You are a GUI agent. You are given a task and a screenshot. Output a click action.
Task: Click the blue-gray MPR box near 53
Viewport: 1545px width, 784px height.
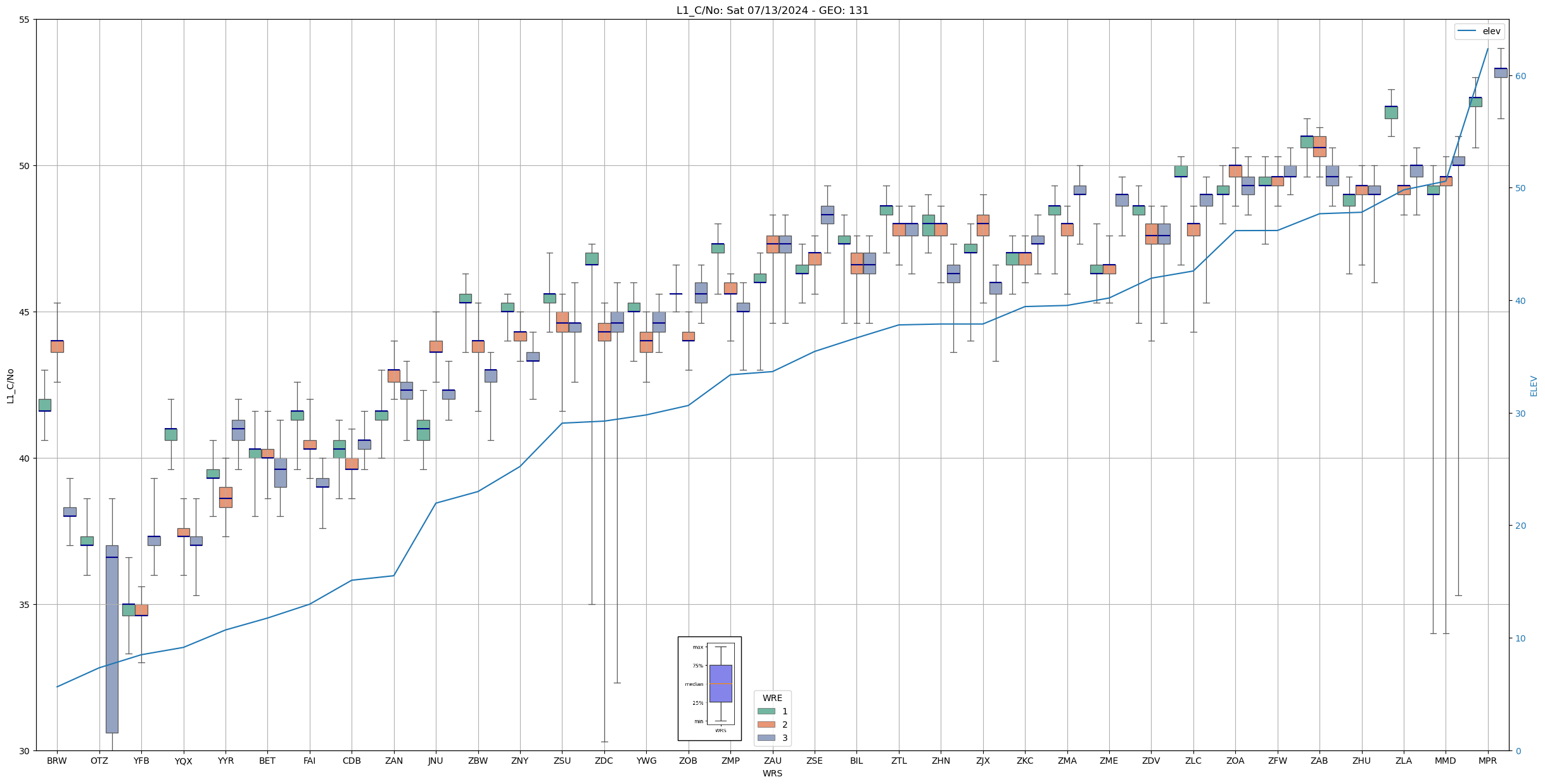(1501, 73)
